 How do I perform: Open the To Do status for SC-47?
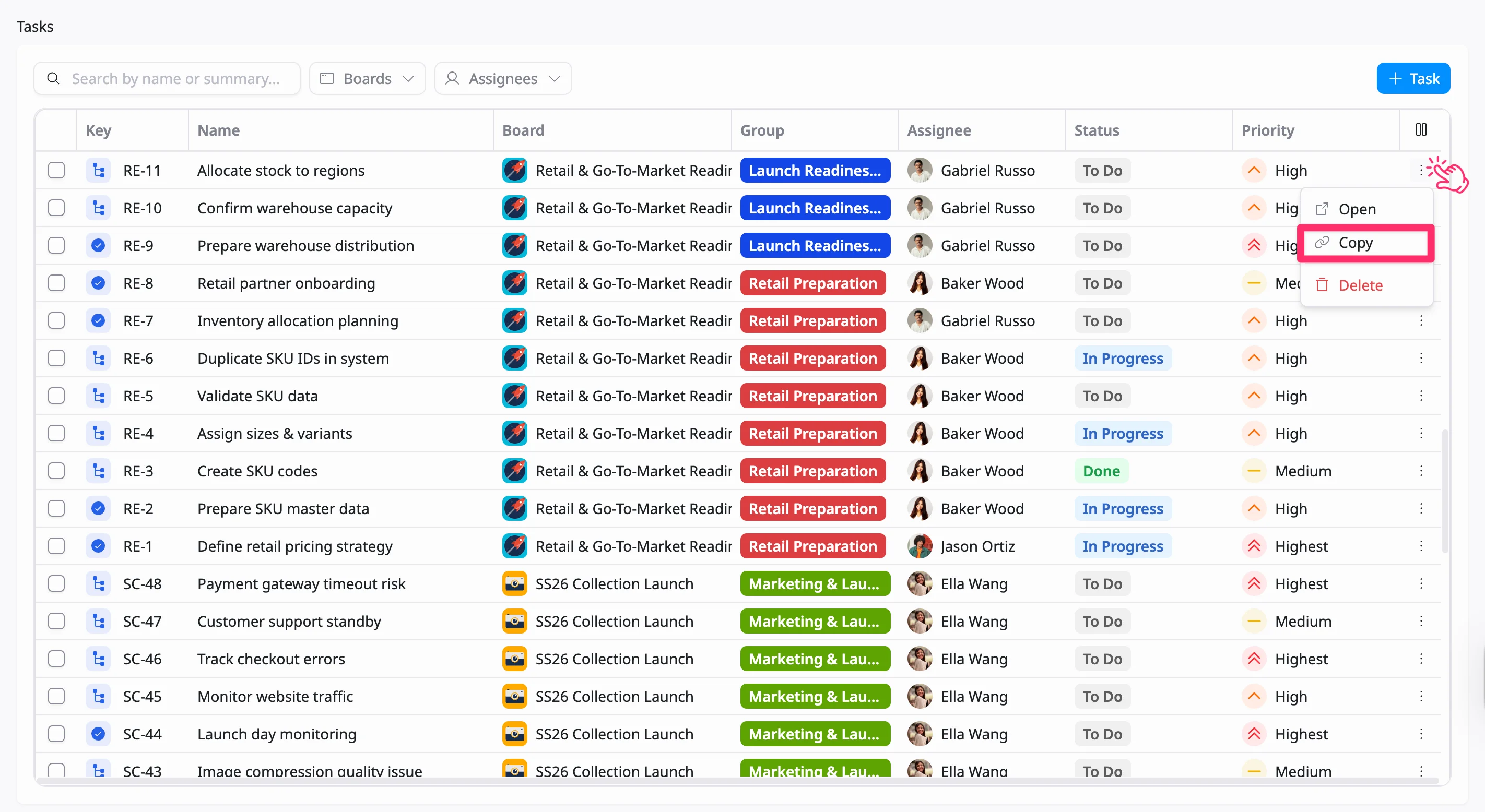tap(1102, 621)
